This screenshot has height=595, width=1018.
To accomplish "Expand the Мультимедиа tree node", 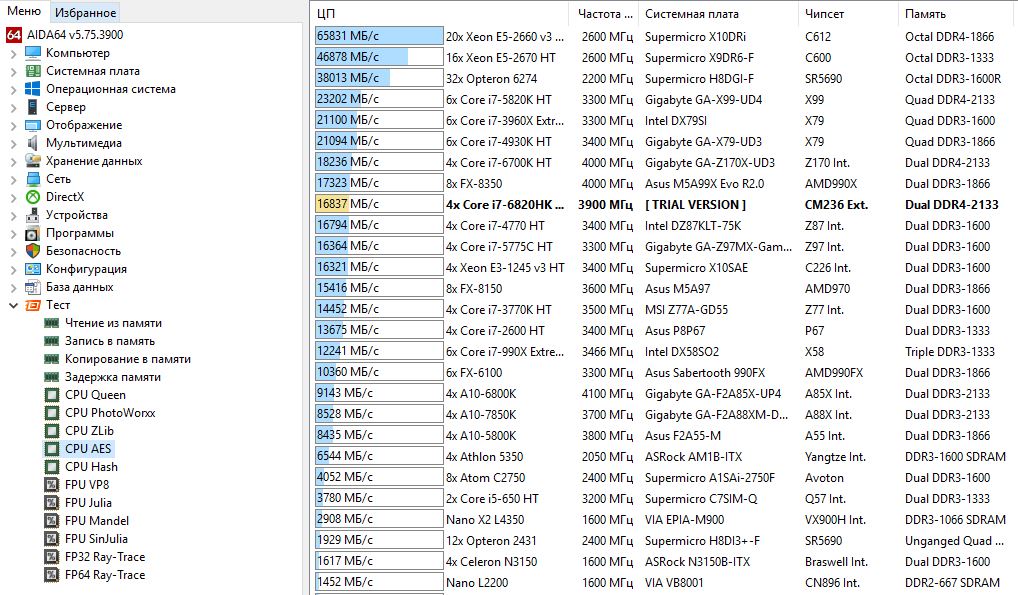I will (14, 143).
